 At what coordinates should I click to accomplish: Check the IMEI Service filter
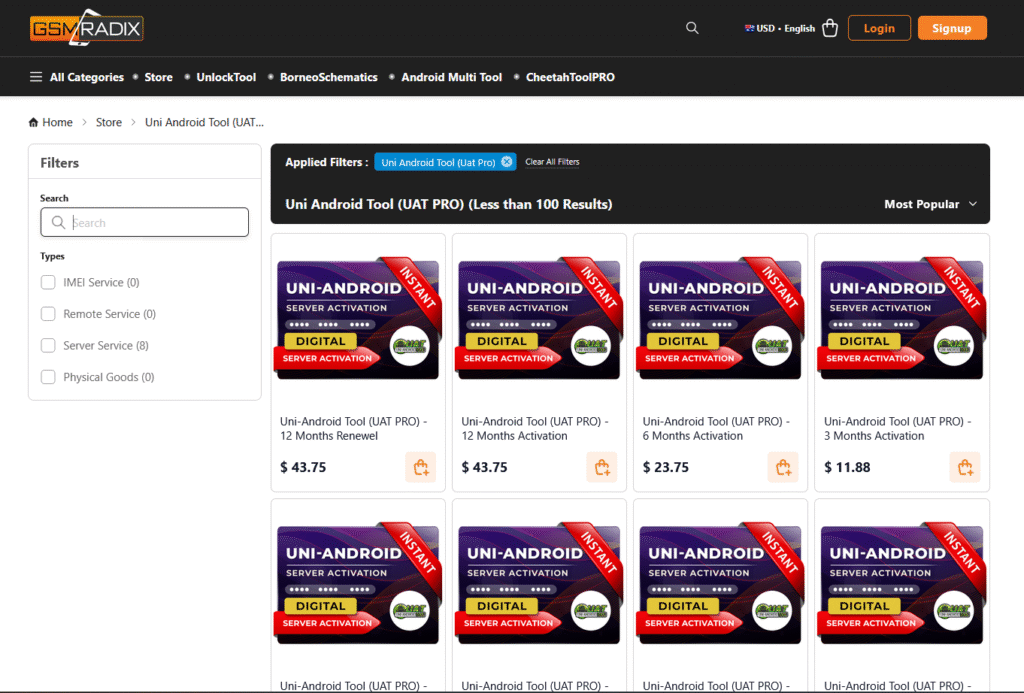48,283
